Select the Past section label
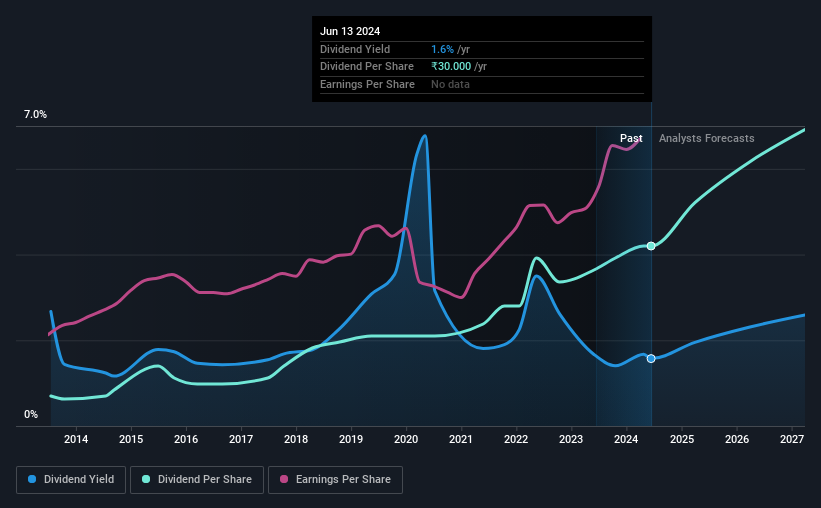821x508 pixels. pyautogui.click(x=631, y=138)
